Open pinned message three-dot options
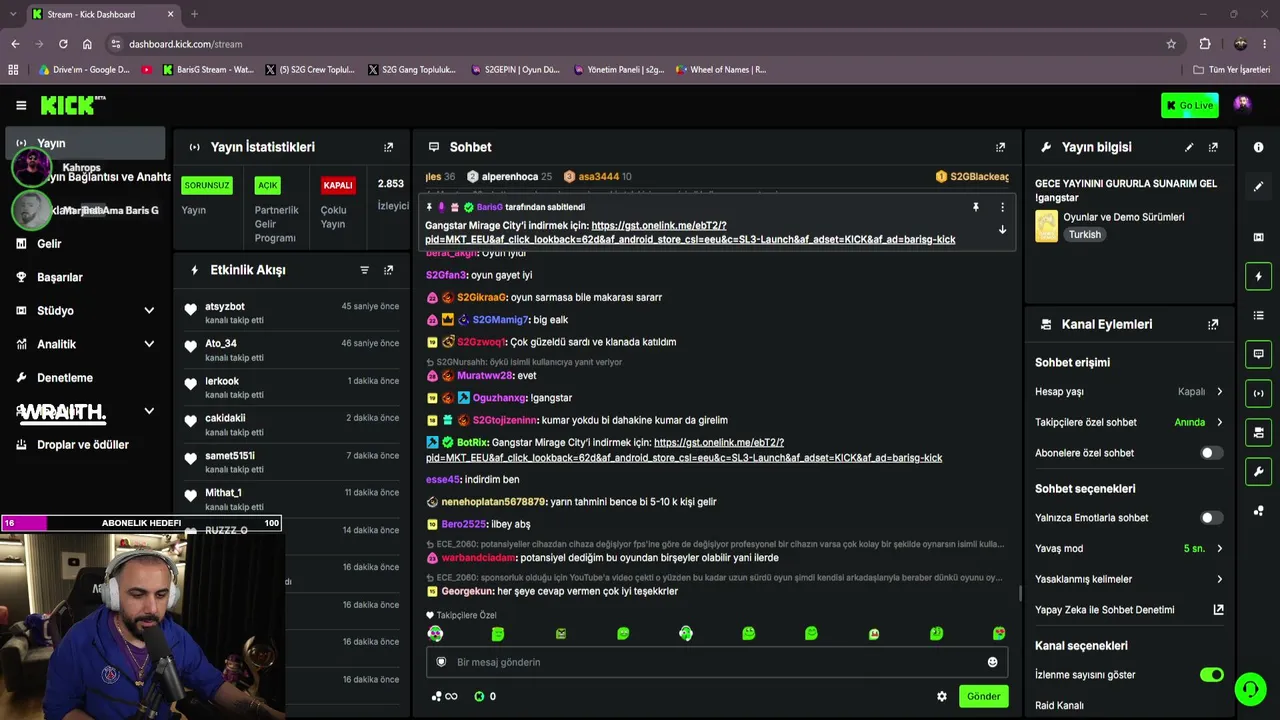Screen dimensions: 1280x720 1002,207
